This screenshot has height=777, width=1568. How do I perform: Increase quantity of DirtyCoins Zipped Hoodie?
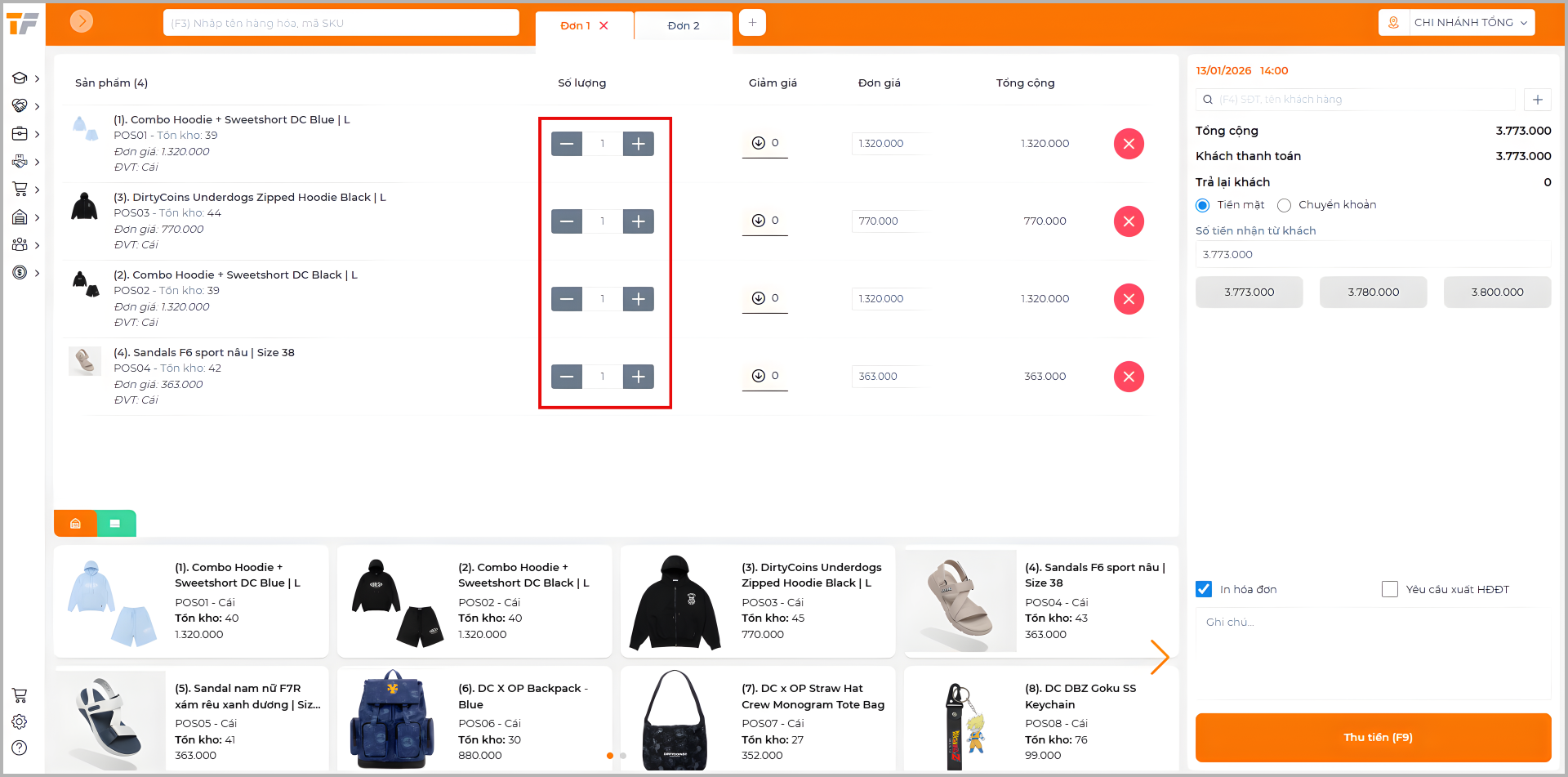click(638, 221)
